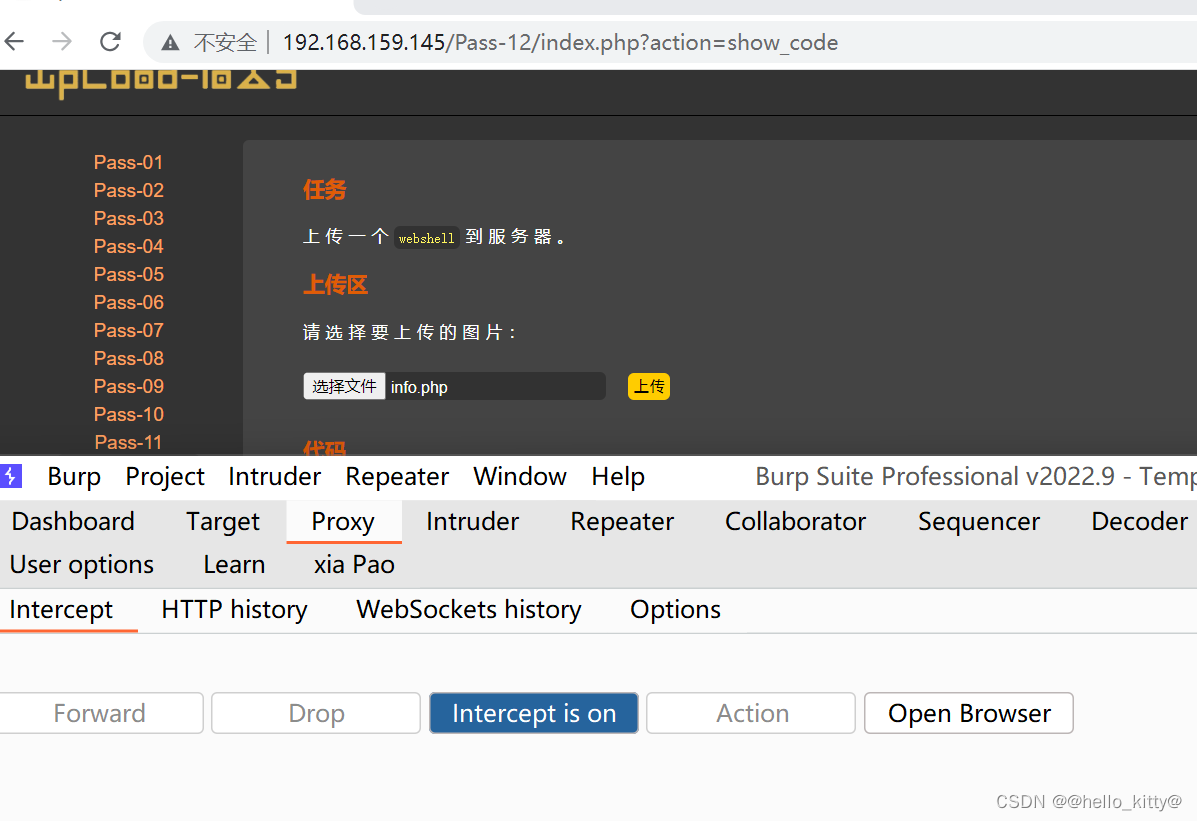Image resolution: width=1197 pixels, height=821 pixels.
Task: Switch to the Target tab
Action: click(x=223, y=522)
